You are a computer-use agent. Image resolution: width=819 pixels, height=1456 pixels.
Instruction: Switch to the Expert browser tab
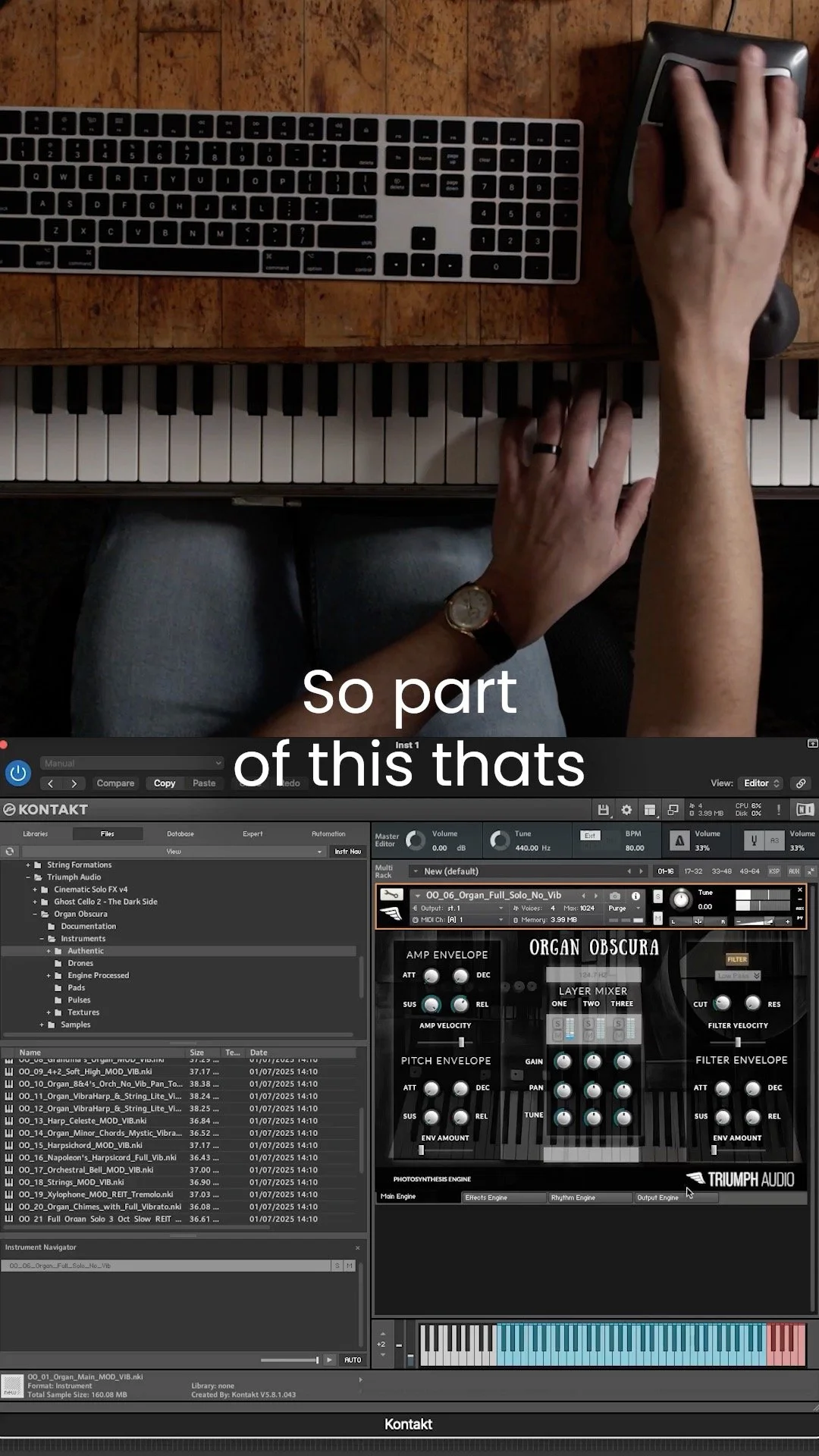tap(253, 833)
